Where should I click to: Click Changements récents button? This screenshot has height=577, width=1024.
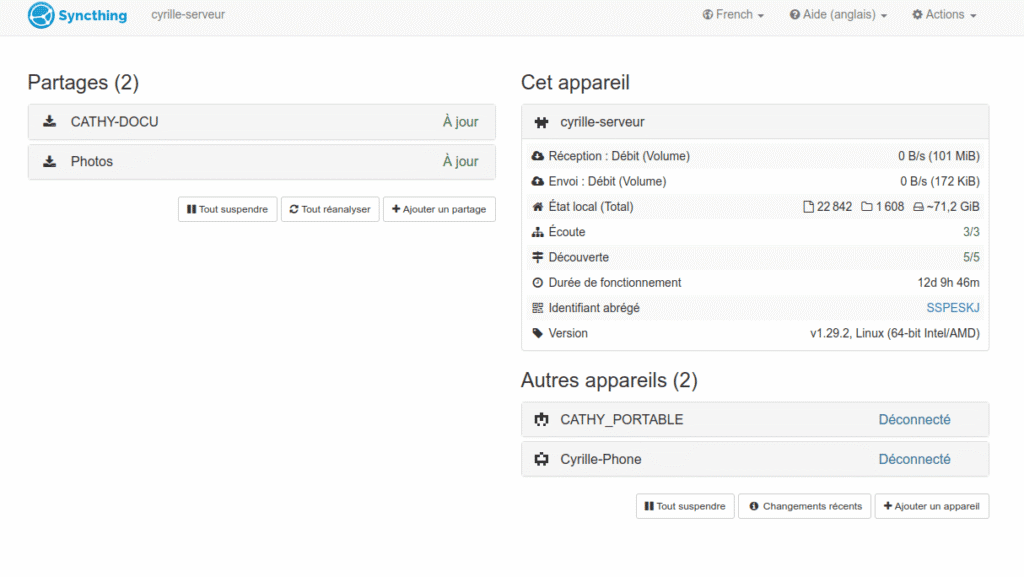804,506
